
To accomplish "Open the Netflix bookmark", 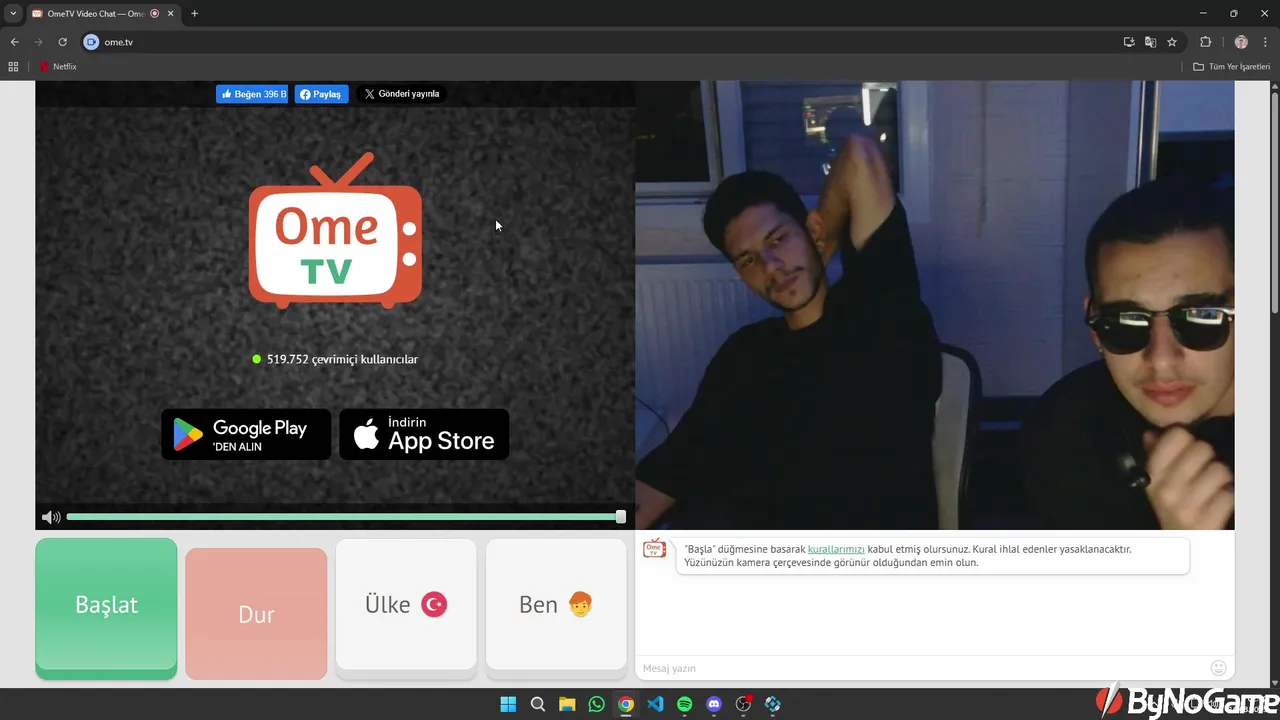I will (x=58, y=67).
